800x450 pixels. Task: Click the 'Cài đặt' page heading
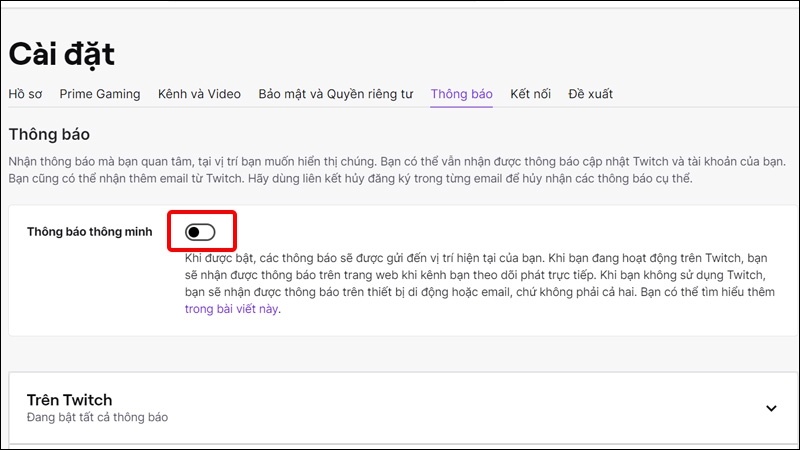pos(62,54)
